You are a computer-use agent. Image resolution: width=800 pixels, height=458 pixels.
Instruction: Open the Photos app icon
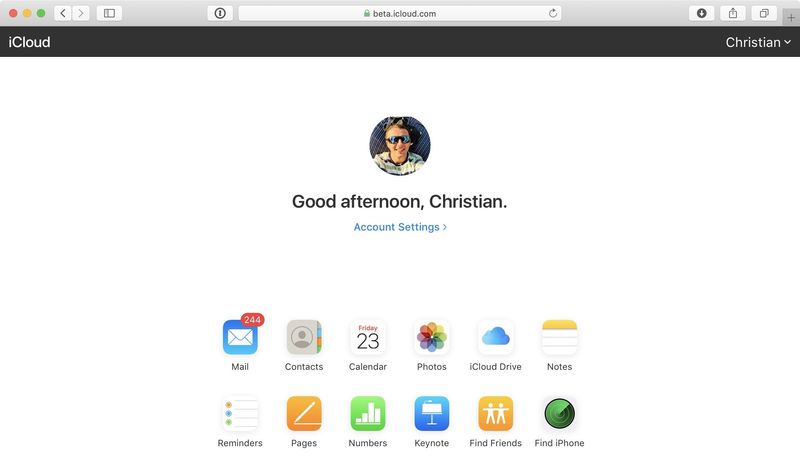(x=432, y=337)
